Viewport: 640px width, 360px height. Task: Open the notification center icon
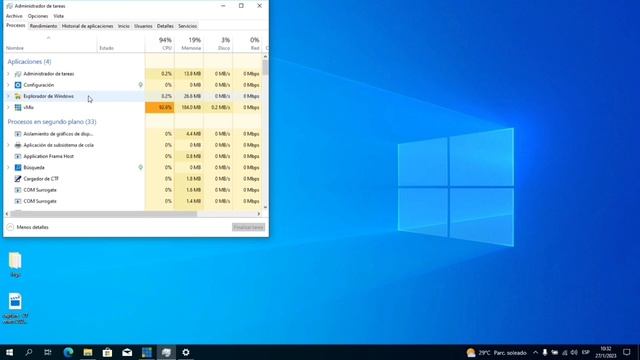coord(627,352)
